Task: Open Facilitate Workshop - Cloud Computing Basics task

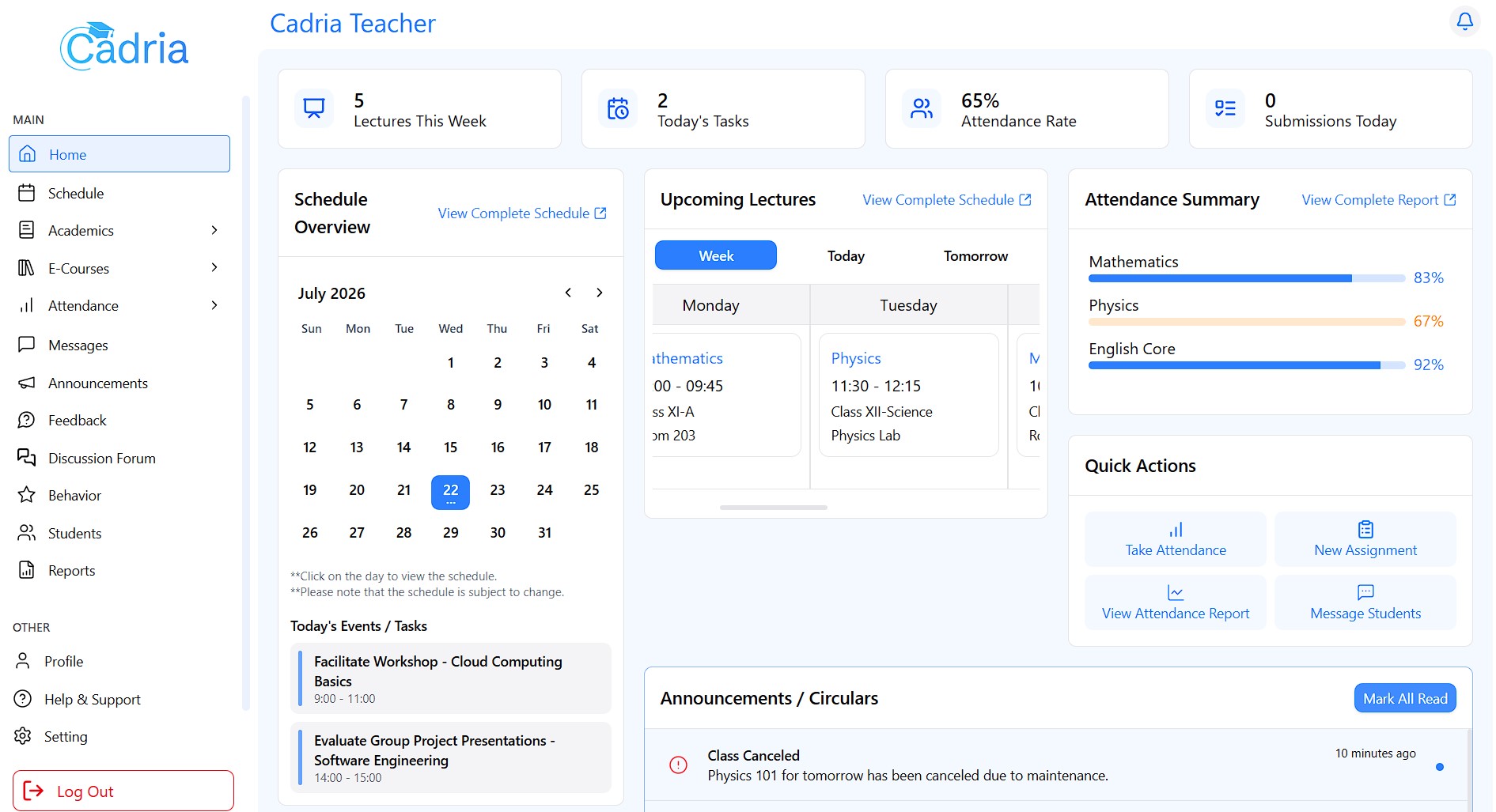Action: [451, 678]
